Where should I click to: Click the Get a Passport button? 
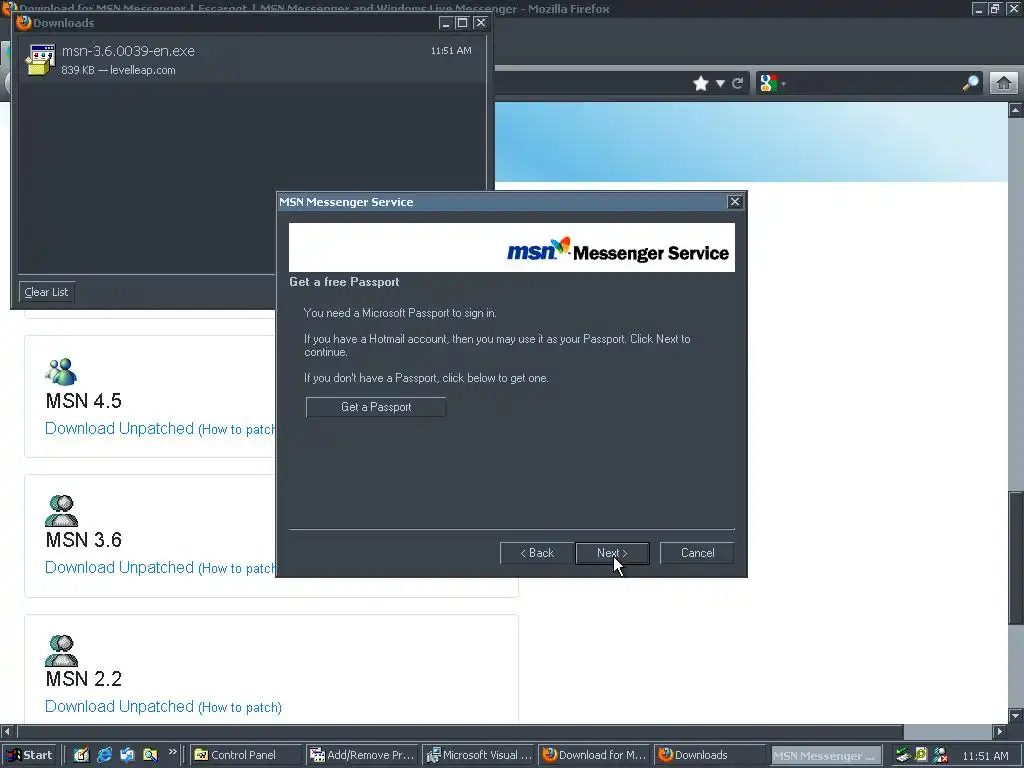click(376, 407)
